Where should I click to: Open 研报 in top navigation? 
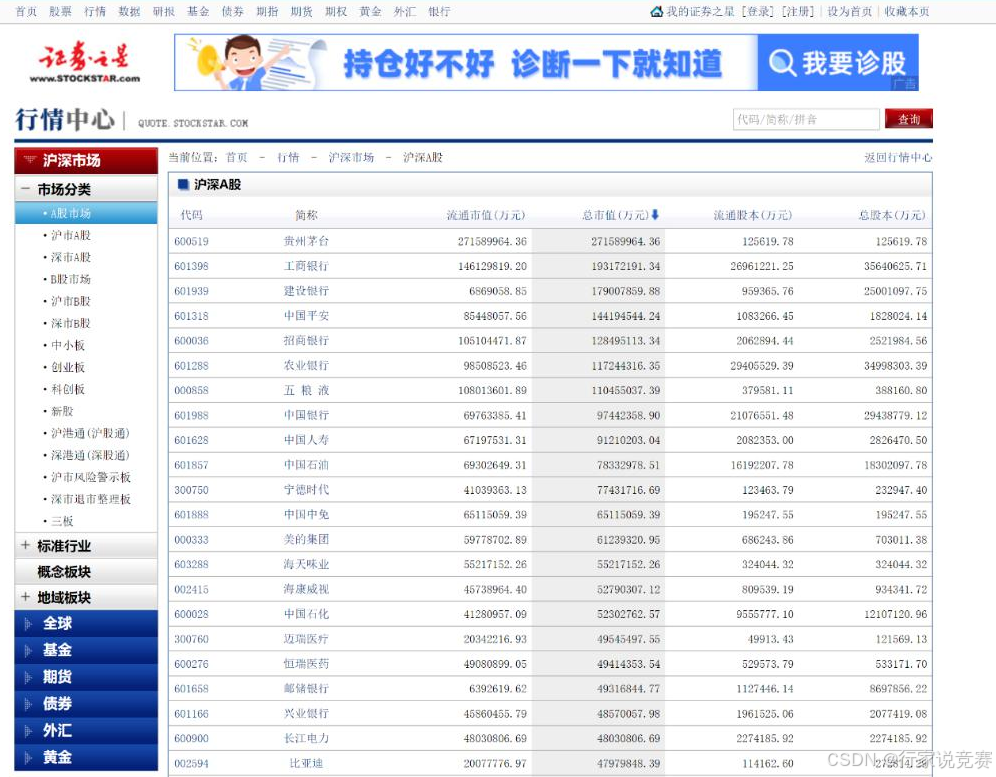(164, 11)
